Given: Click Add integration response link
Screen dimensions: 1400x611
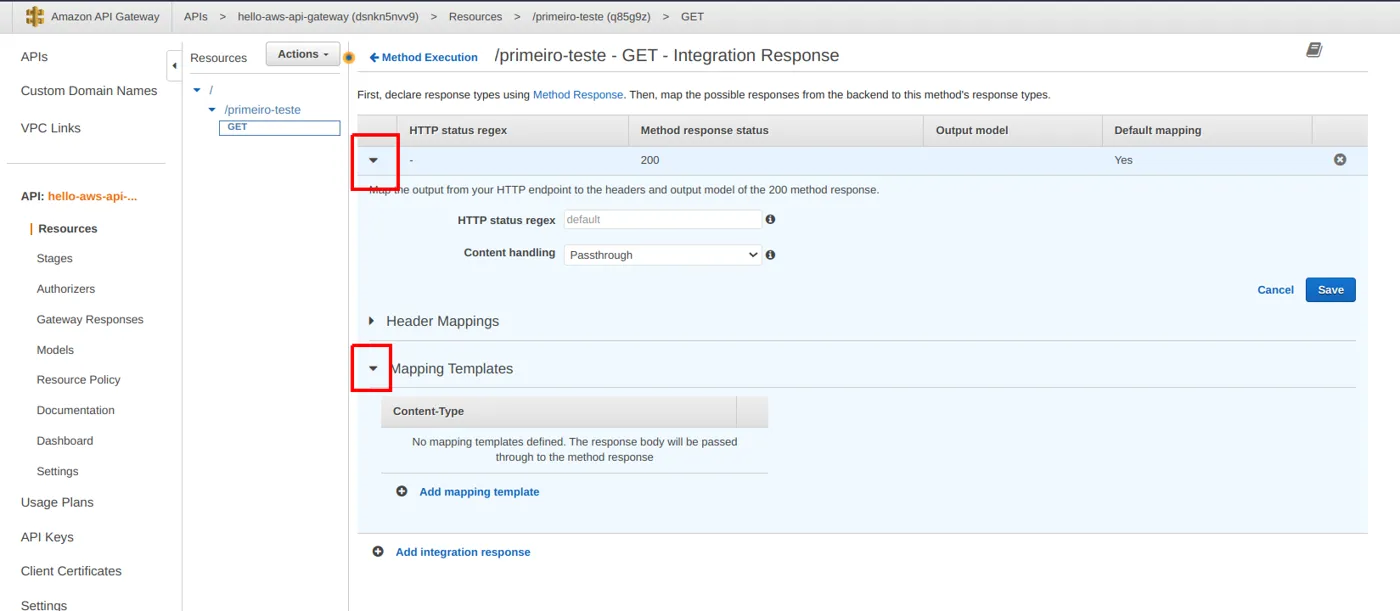Looking at the screenshot, I should coord(463,552).
